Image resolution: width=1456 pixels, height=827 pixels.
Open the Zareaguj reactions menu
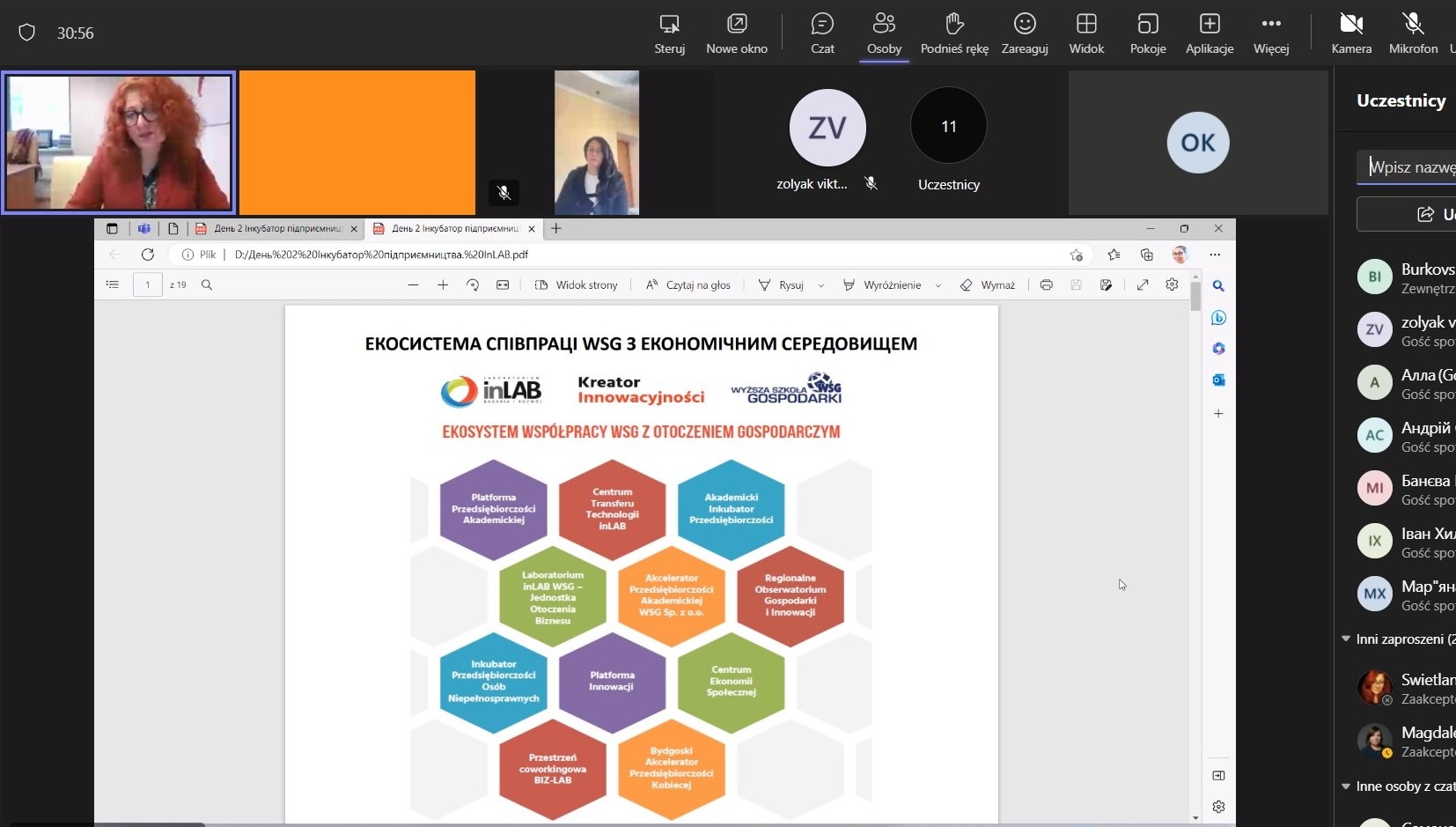pos(1025,33)
